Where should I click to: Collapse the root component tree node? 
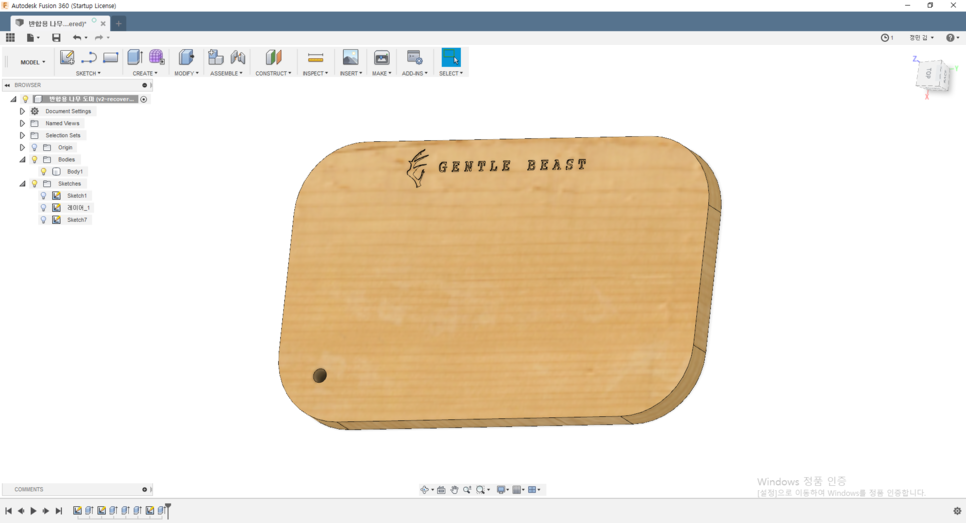[x=14, y=99]
